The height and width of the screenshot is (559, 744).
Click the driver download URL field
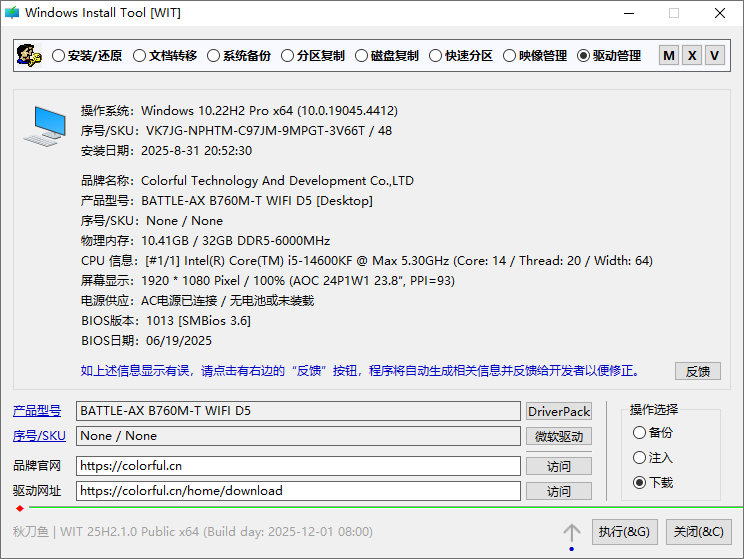pos(298,491)
